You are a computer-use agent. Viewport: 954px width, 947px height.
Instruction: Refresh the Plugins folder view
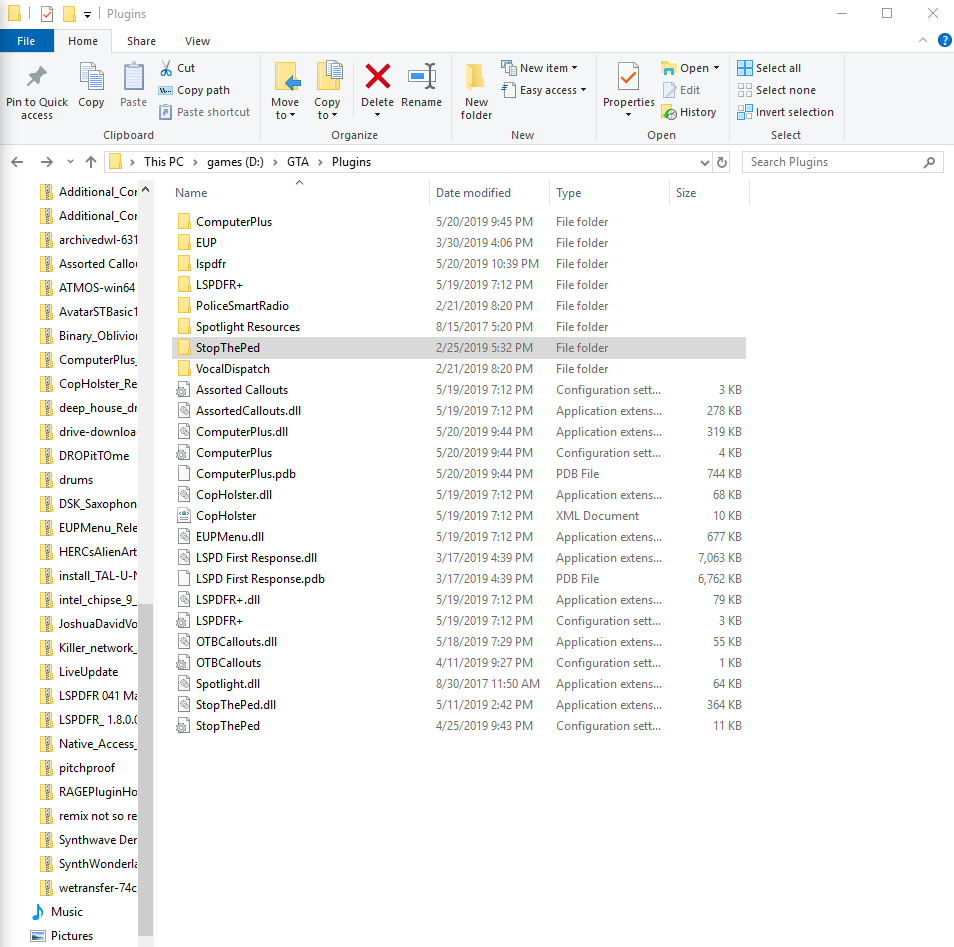[722, 162]
